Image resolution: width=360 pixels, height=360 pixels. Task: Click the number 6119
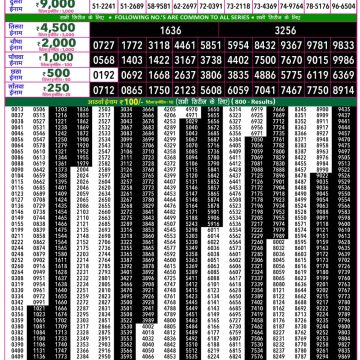point(317,75)
